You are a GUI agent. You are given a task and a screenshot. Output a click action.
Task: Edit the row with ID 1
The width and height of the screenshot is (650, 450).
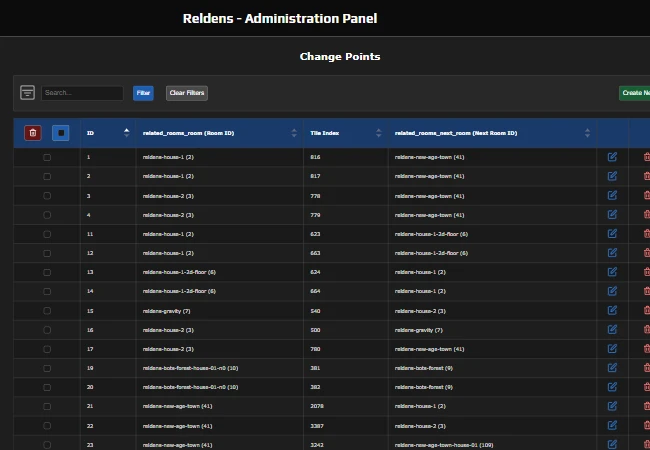coord(612,157)
